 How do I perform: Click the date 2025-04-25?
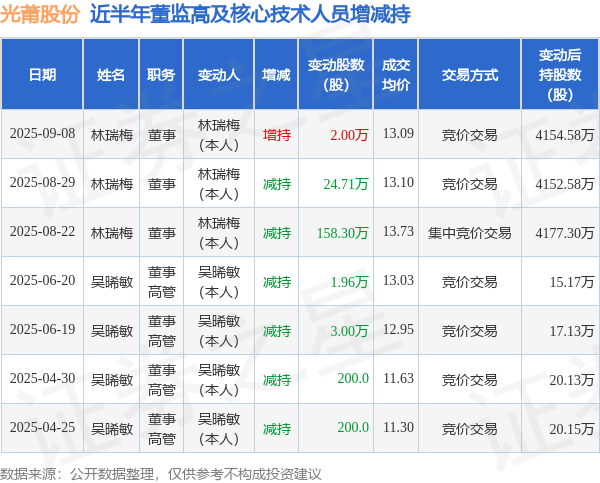42,428
